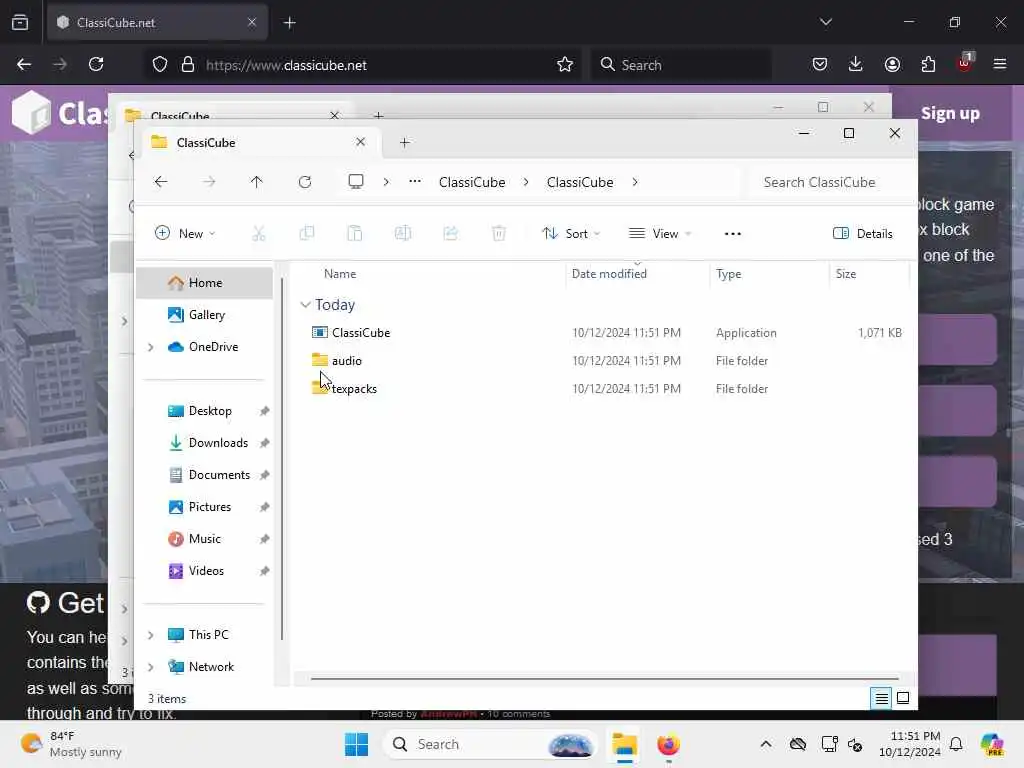Image resolution: width=1024 pixels, height=768 pixels.
Task: Expand the Network tree node
Action: pos(151,667)
